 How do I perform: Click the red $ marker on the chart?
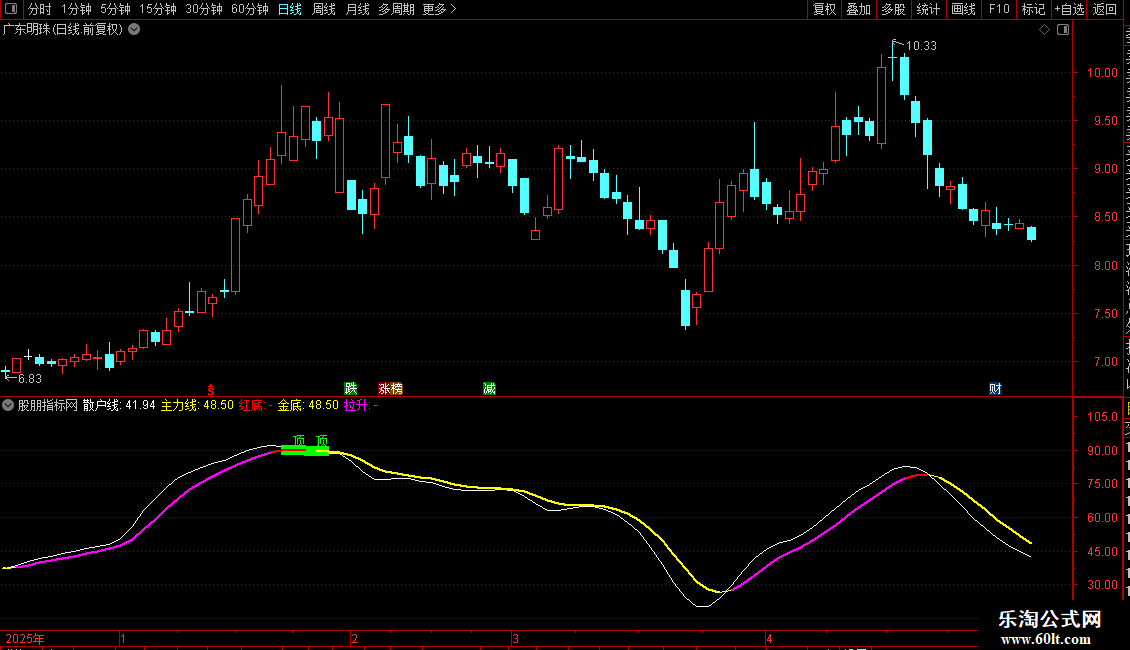pos(210,389)
